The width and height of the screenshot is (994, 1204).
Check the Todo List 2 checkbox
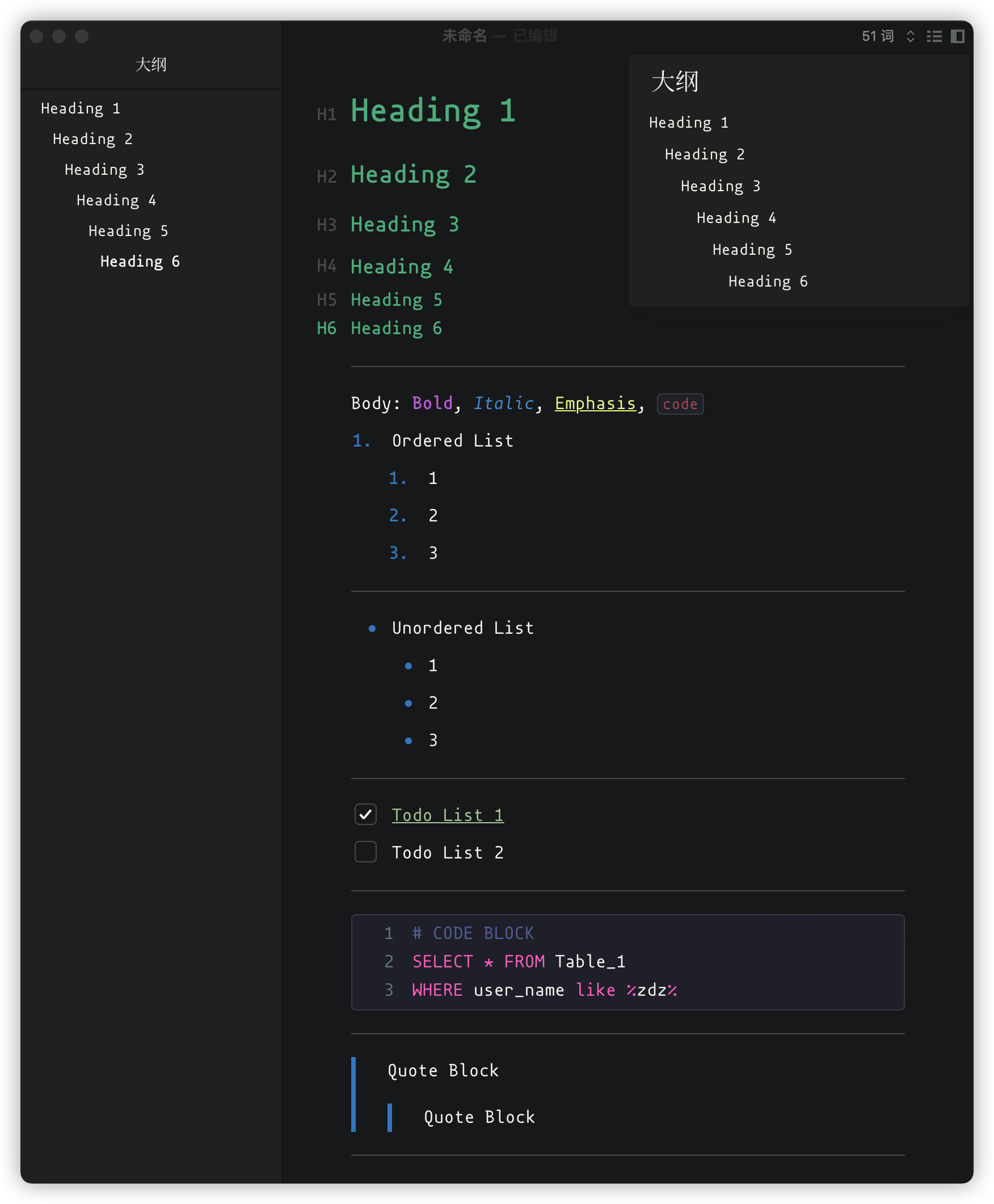(x=365, y=851)
